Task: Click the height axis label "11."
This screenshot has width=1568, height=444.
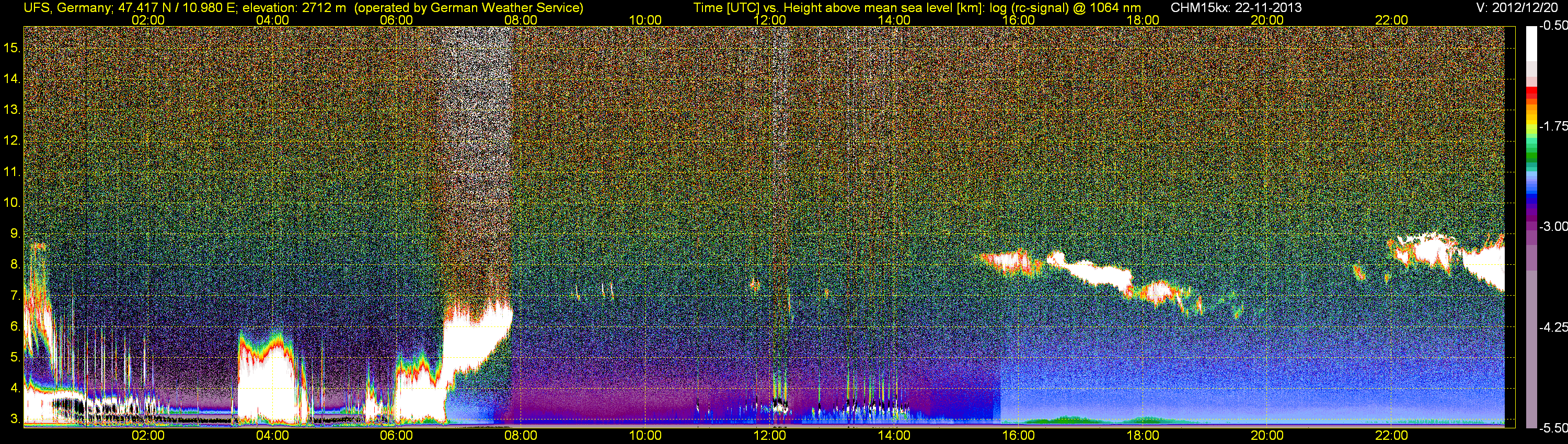Action: tap(12, 171)
